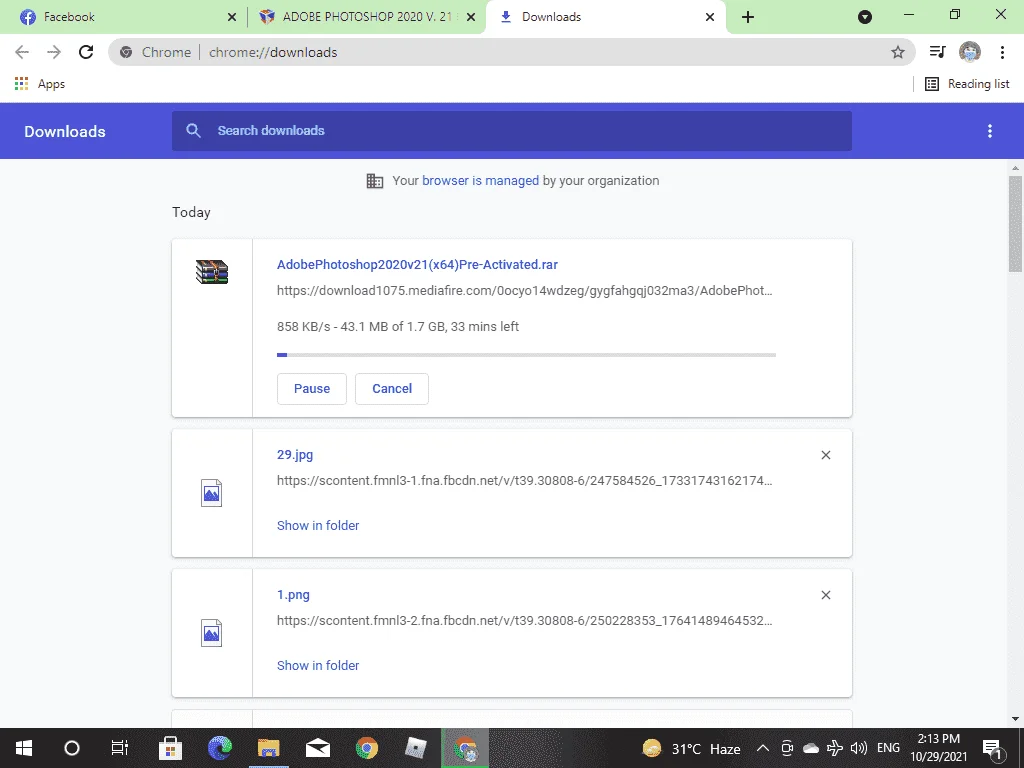Click the scrollbar down arrow
The height and width of the screenshot is (768, 1024).
(1015, 719)
